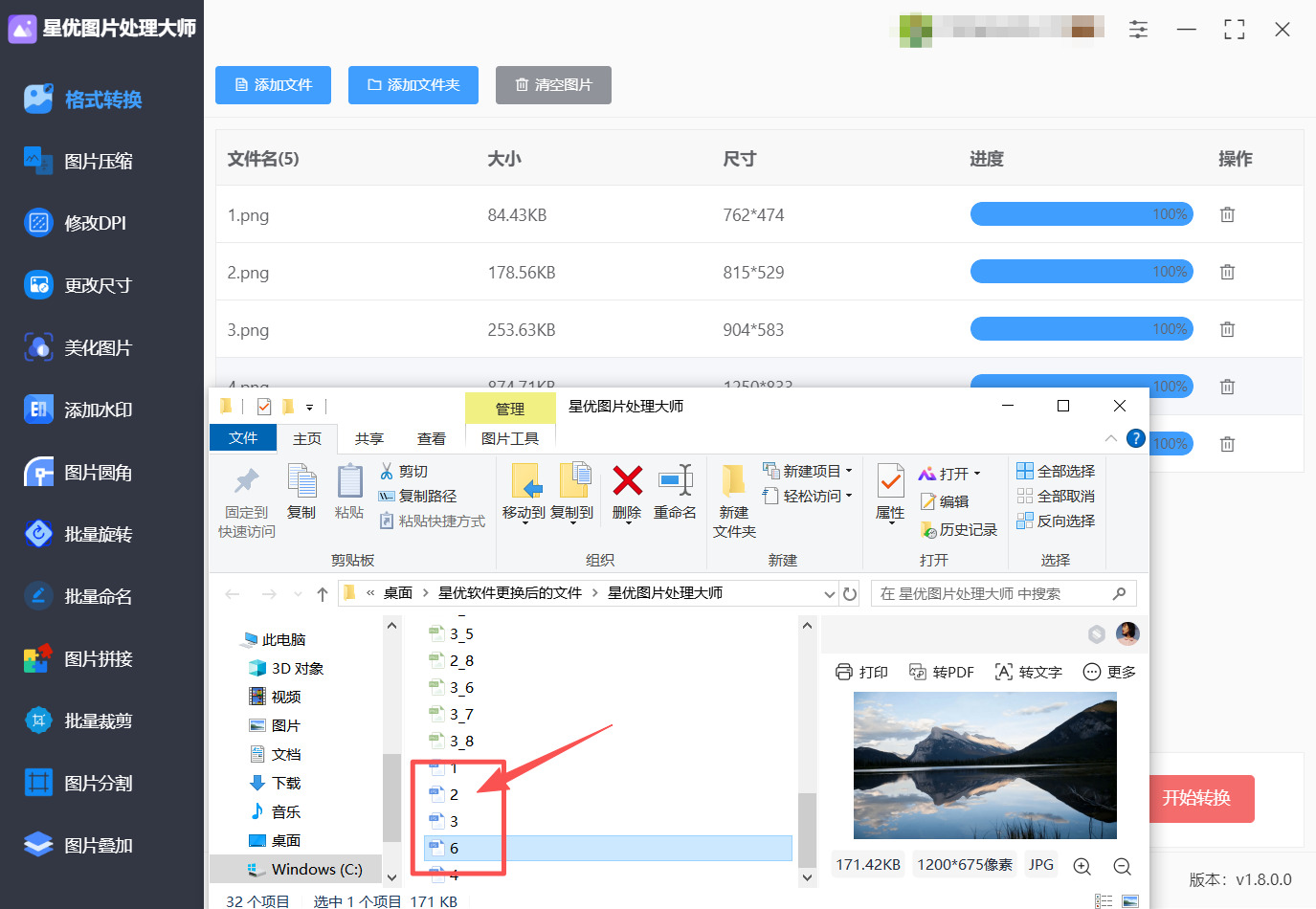Choose the 批量旋转 sidebar tool
The image size is (1316, 909).
point(80,535)
